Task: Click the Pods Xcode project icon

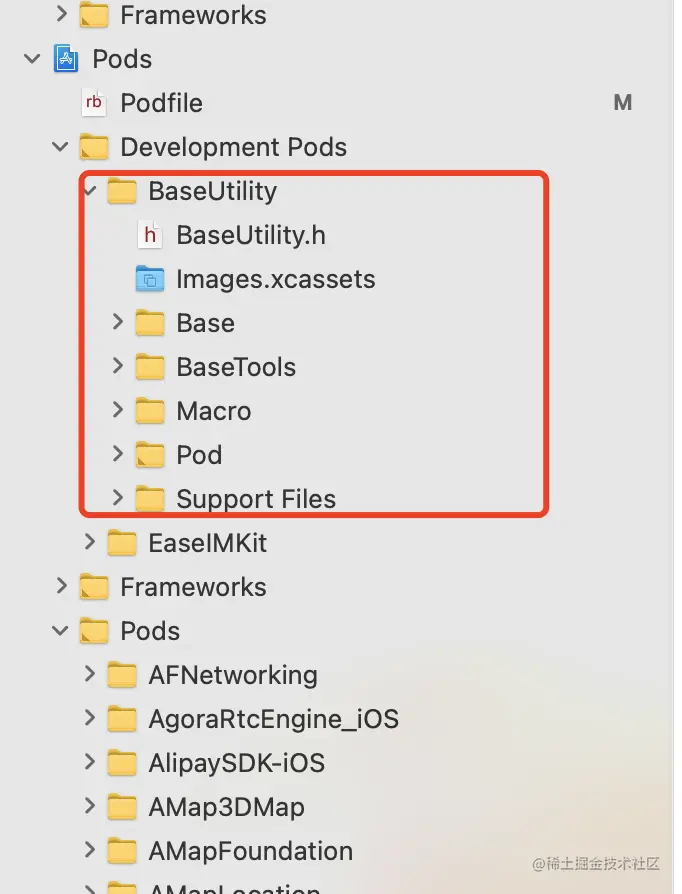Action: 66,59
